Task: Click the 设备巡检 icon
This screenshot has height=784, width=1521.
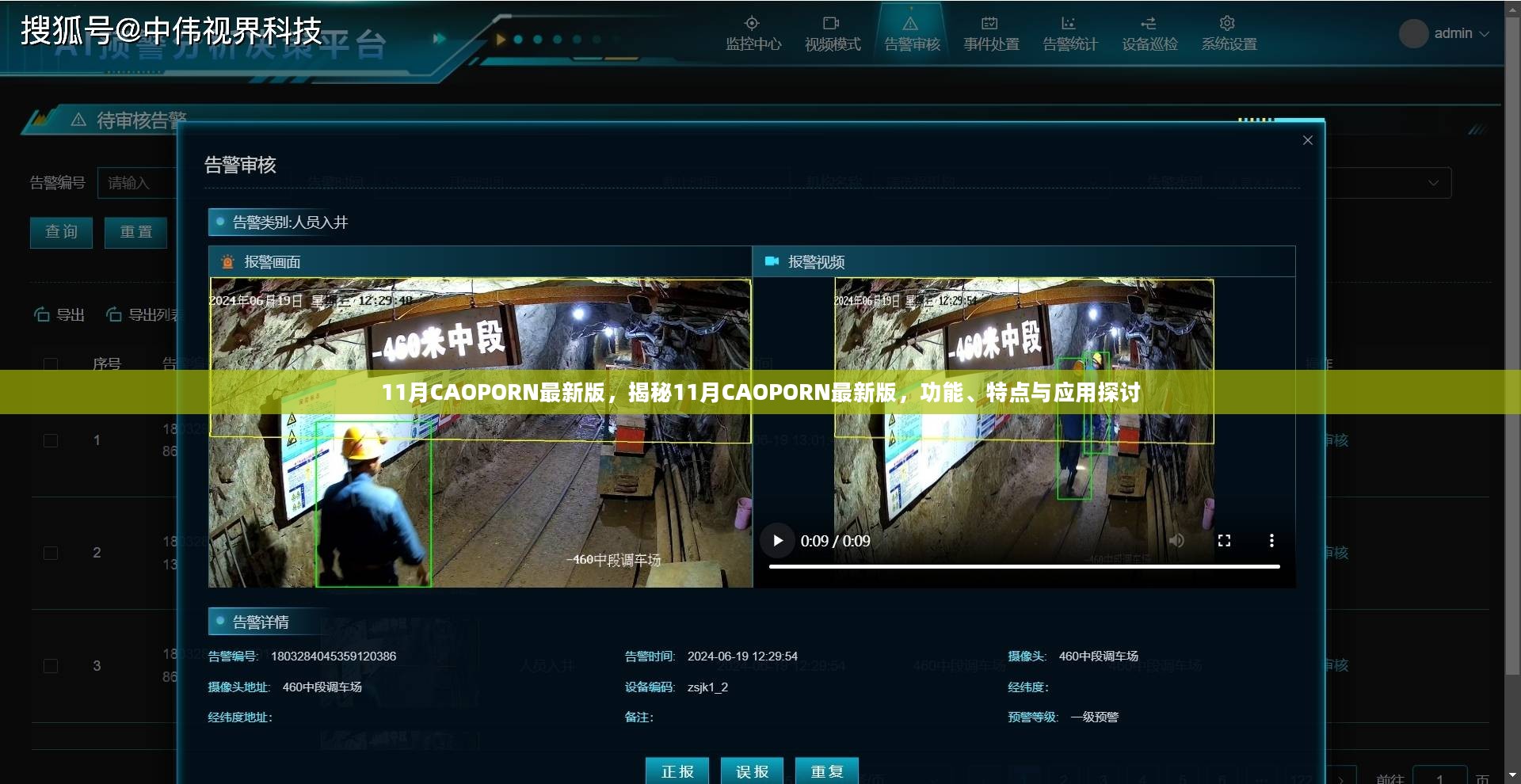Action: (x=1148, y=23)
